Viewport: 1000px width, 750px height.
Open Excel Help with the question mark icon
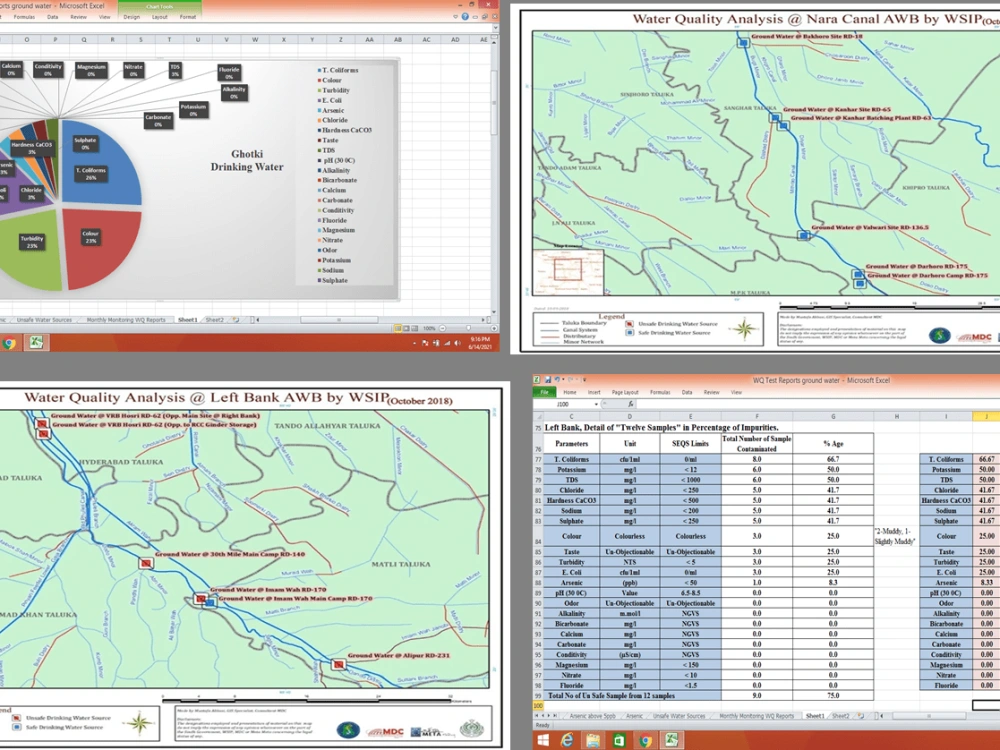pyautogui.click(x=465, y=17)
